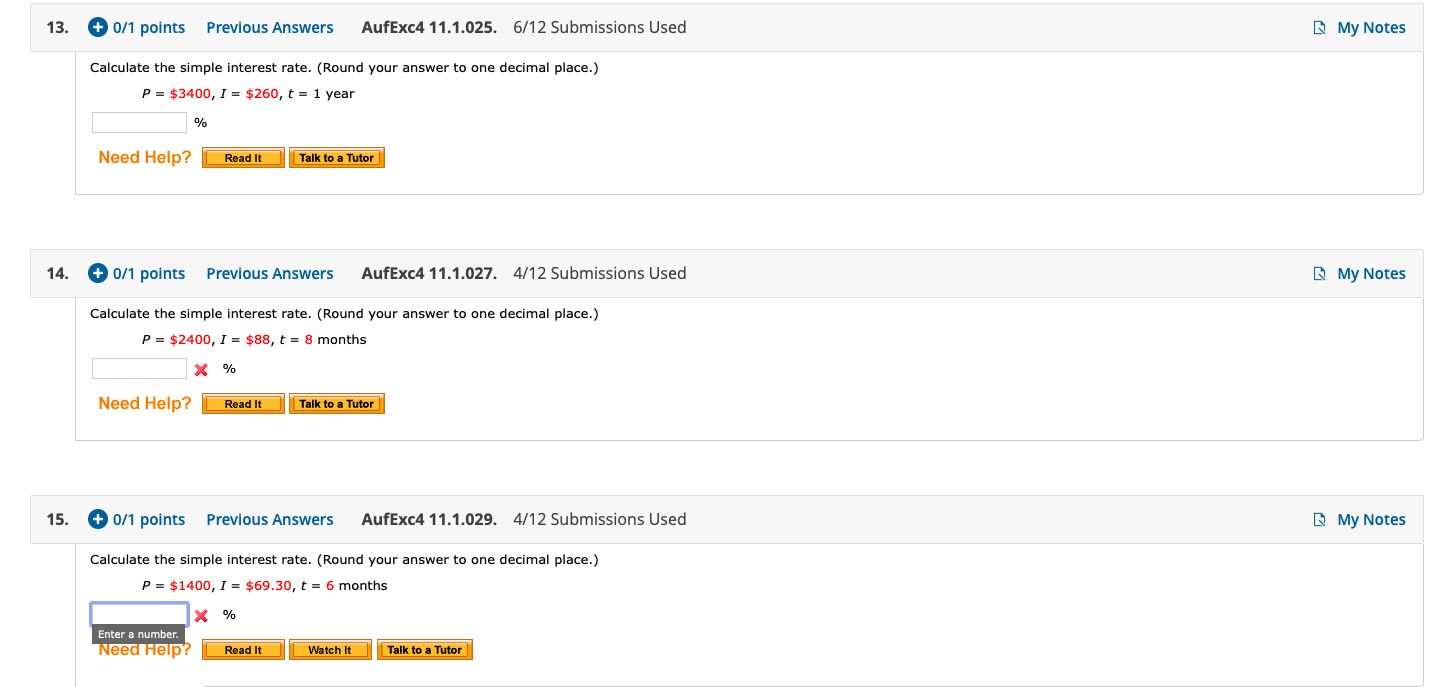
Task: Click the answer input box for question 14
Action: [x=138, y=368]
